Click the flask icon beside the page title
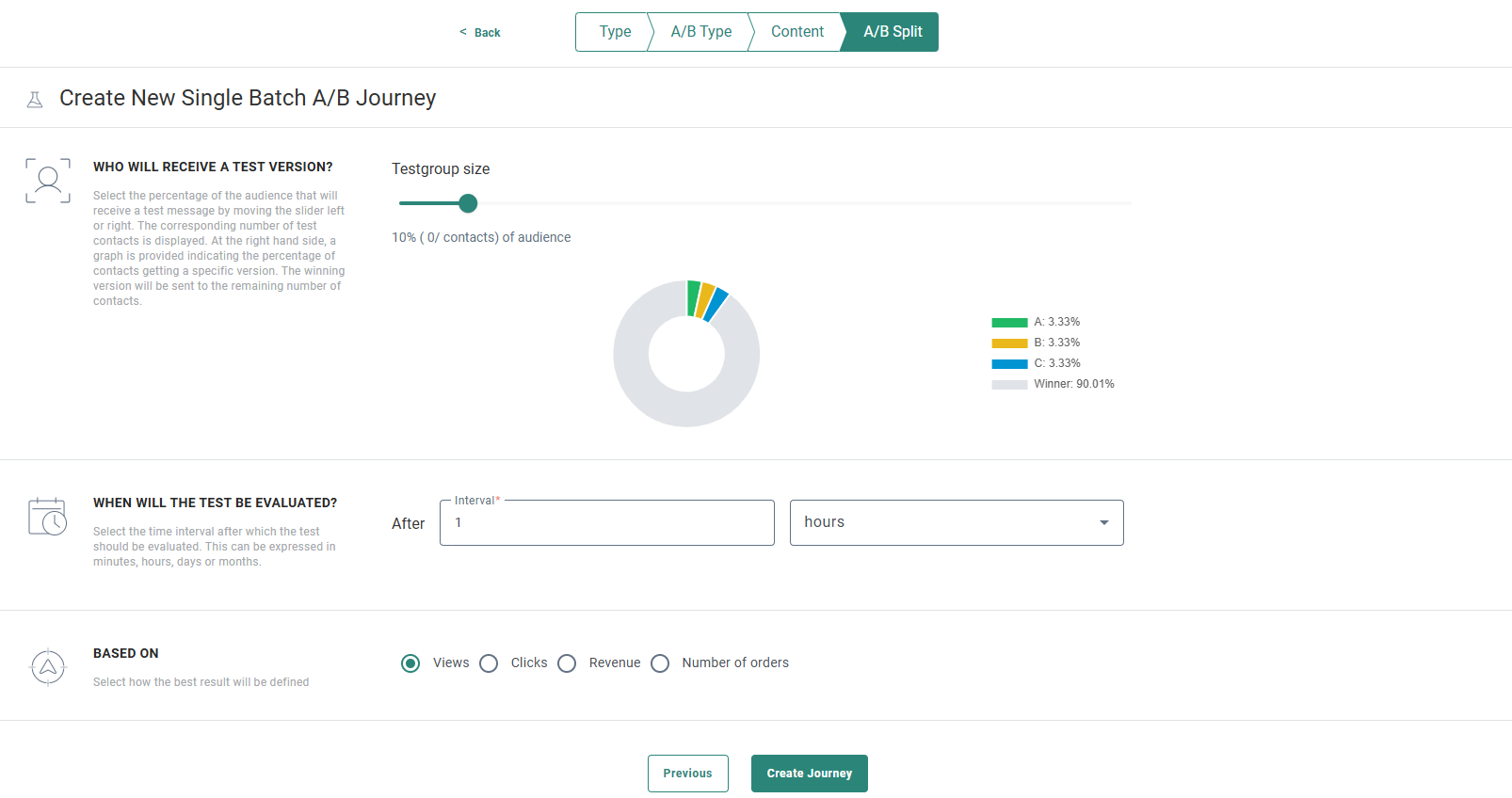Image resolution: width=1512 pixels, height=798 pixels. point(35,99)
